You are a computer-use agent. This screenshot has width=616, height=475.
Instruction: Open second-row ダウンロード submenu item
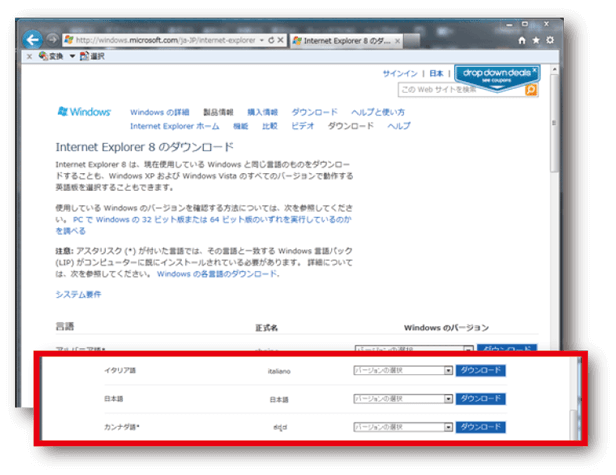(x=350, y=126)
